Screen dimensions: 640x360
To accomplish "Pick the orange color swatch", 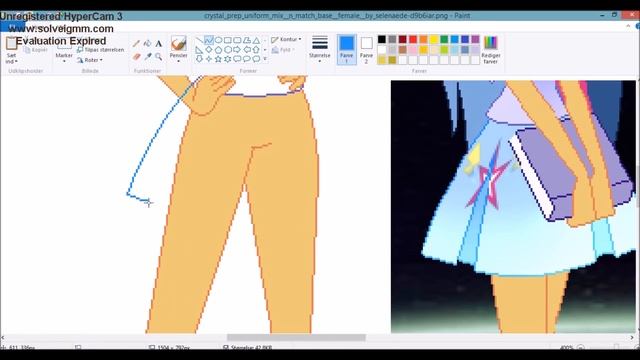I will [423, 40].
